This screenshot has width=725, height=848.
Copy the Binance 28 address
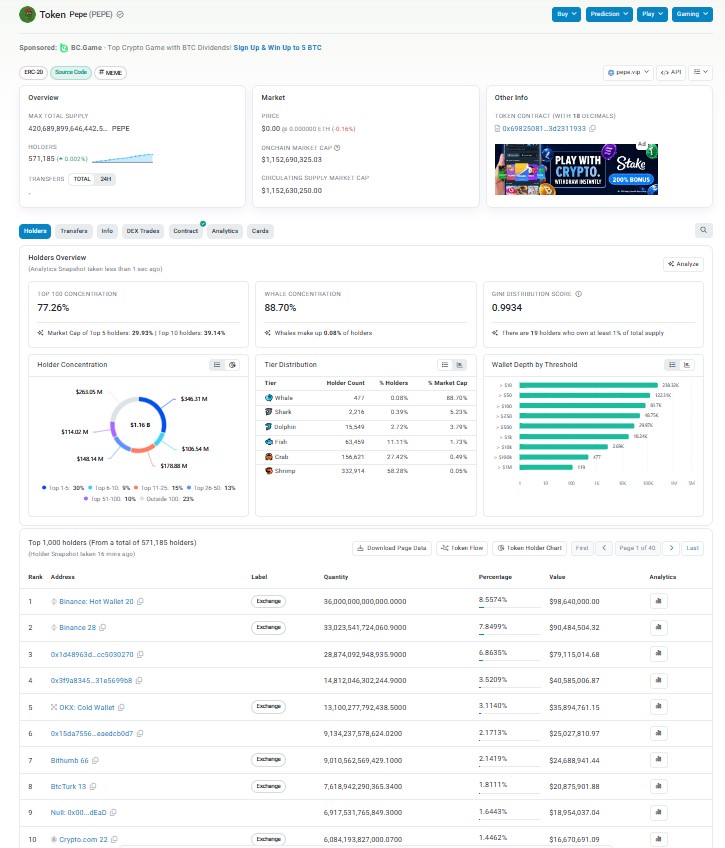point(103,627)
